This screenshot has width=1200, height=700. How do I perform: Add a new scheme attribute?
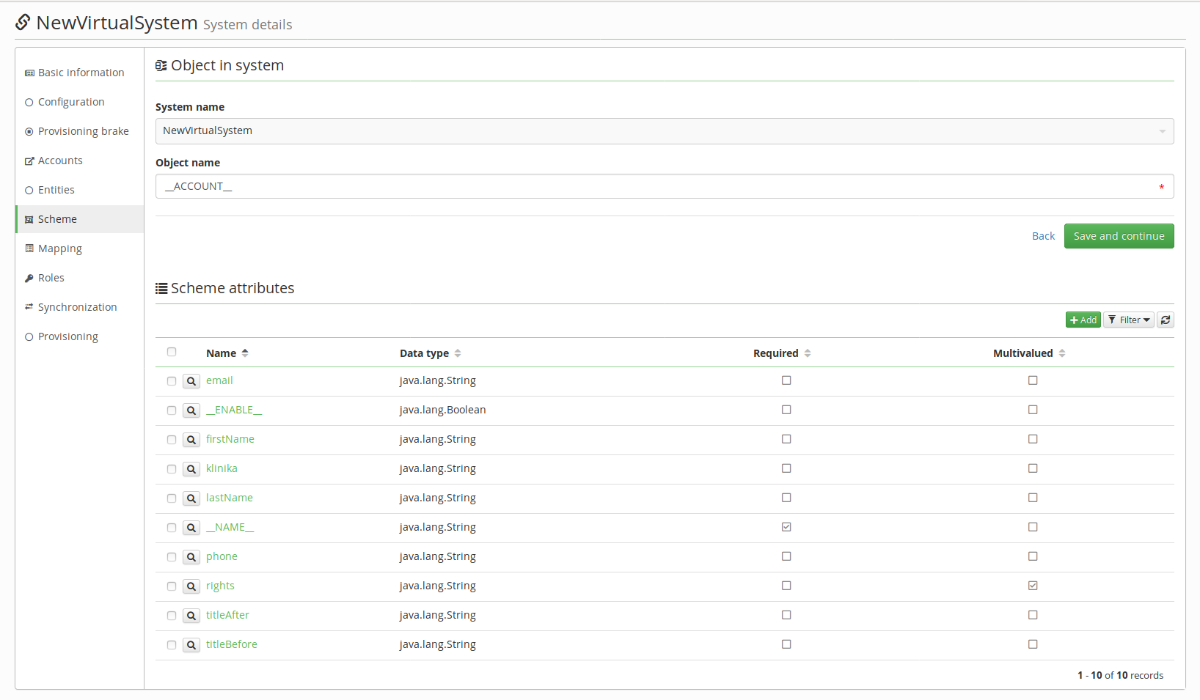tap(1083, 320)
